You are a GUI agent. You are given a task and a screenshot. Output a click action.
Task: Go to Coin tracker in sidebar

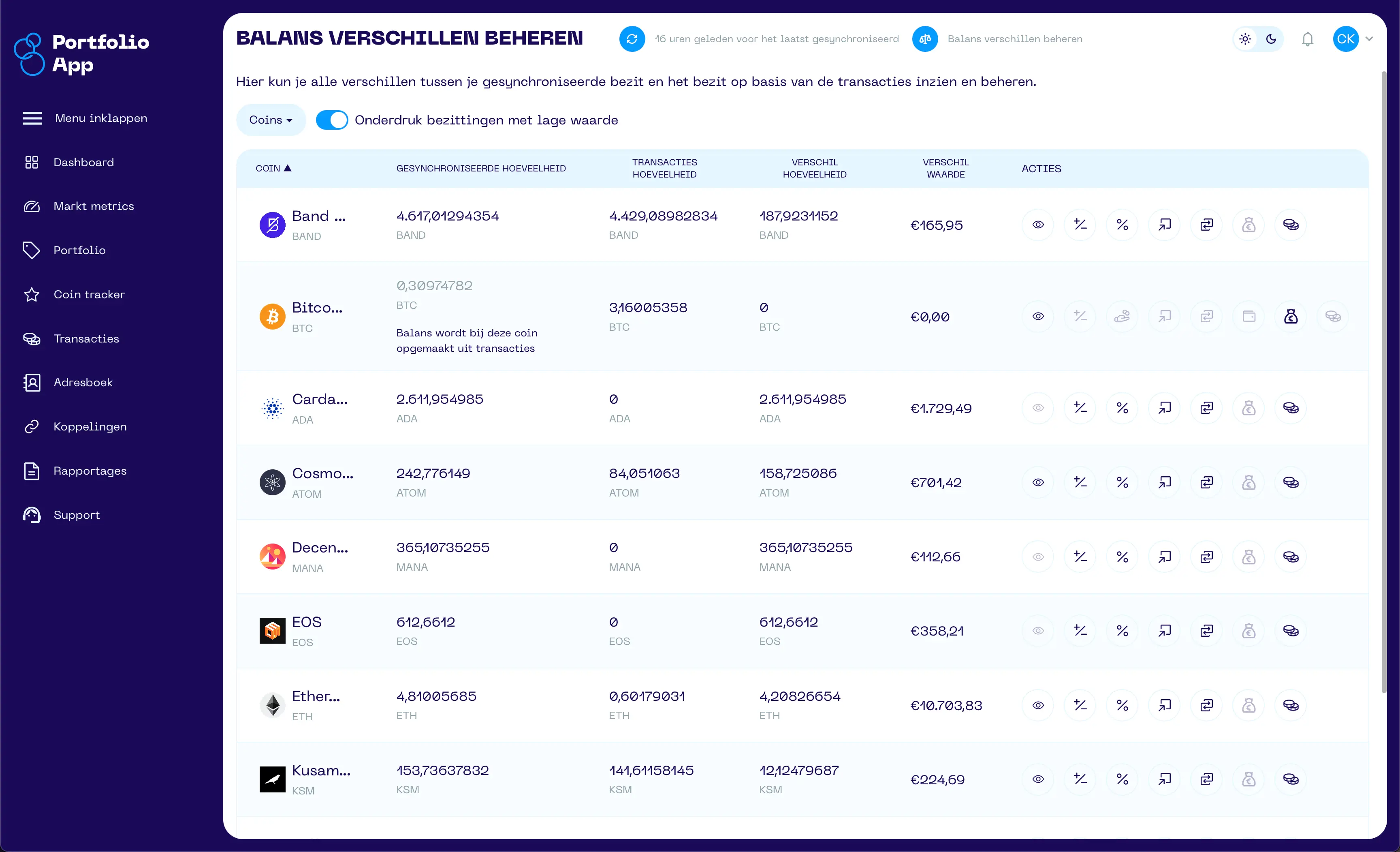(x=89, y=294)
